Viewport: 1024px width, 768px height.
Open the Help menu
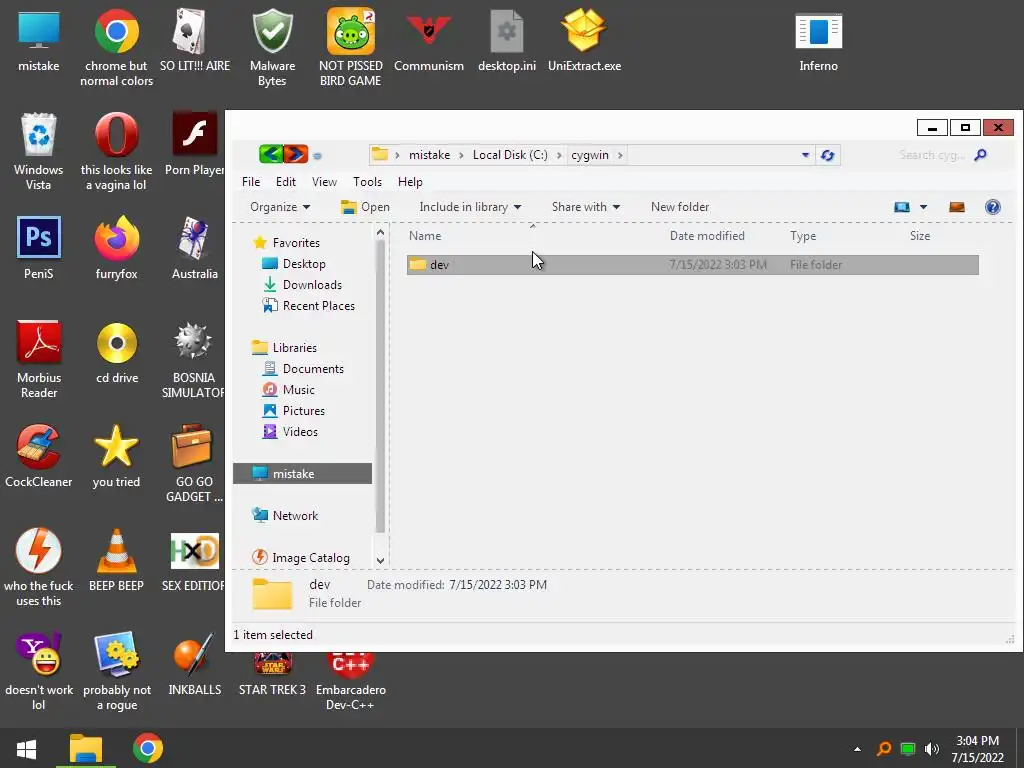[410, 182]
